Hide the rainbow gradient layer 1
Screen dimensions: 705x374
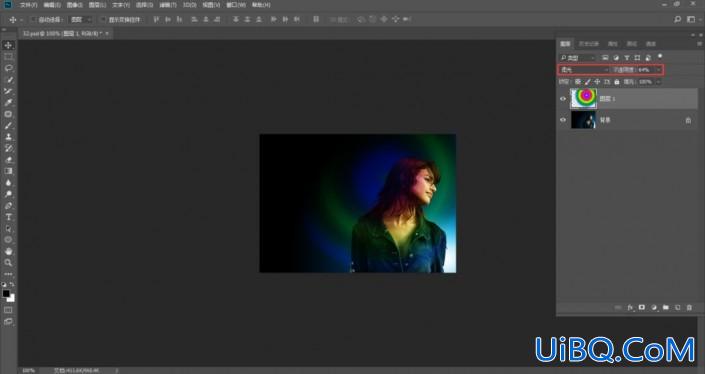pos(563,99)
